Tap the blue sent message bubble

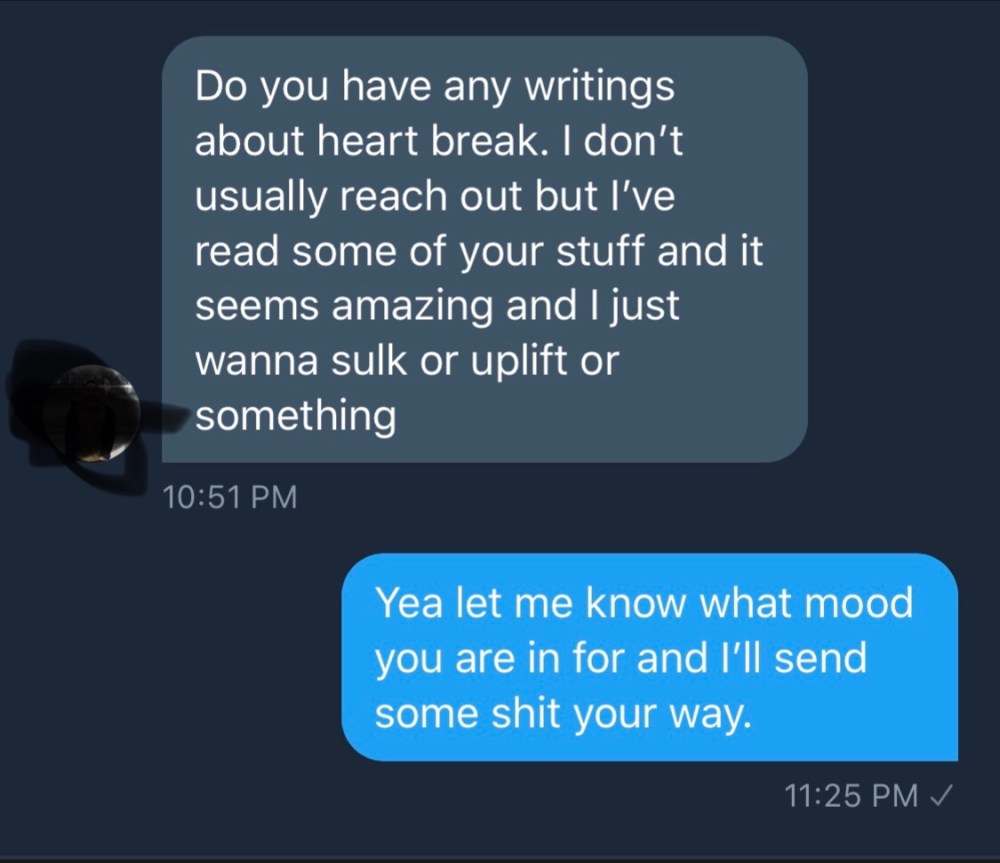(649, 657)
